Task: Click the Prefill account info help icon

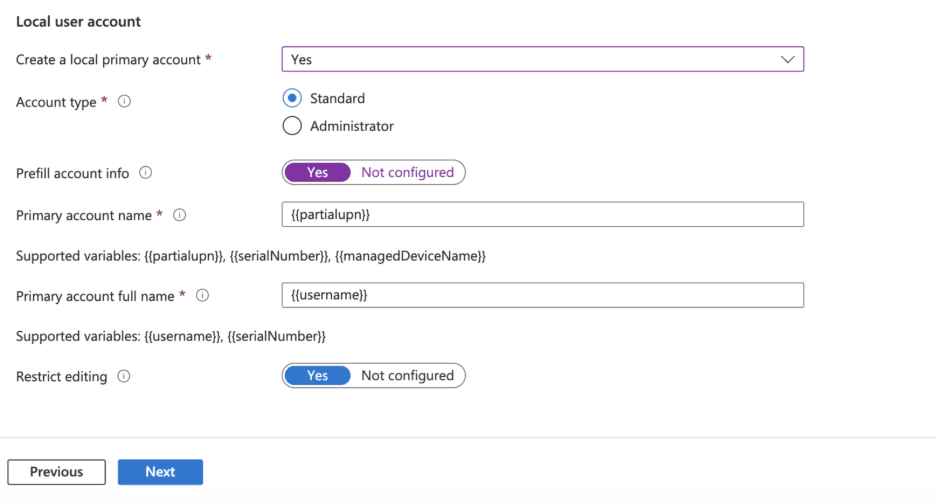Action: [x=146, y=173]
